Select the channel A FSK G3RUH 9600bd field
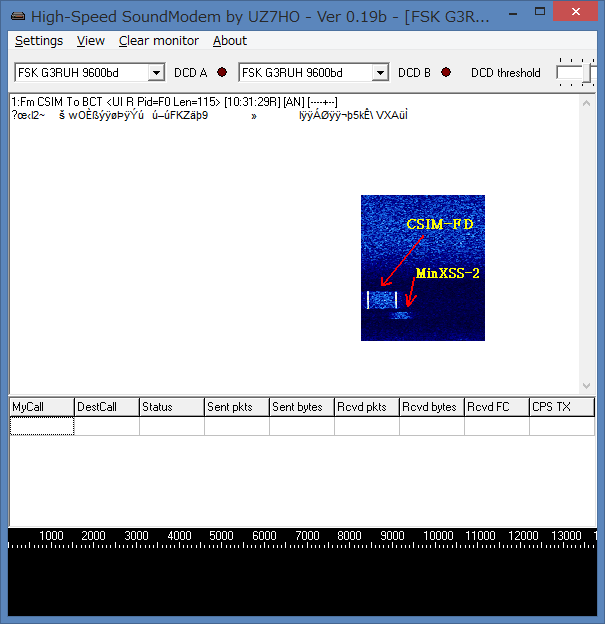605x624 pixels. (x=90, y=72)
